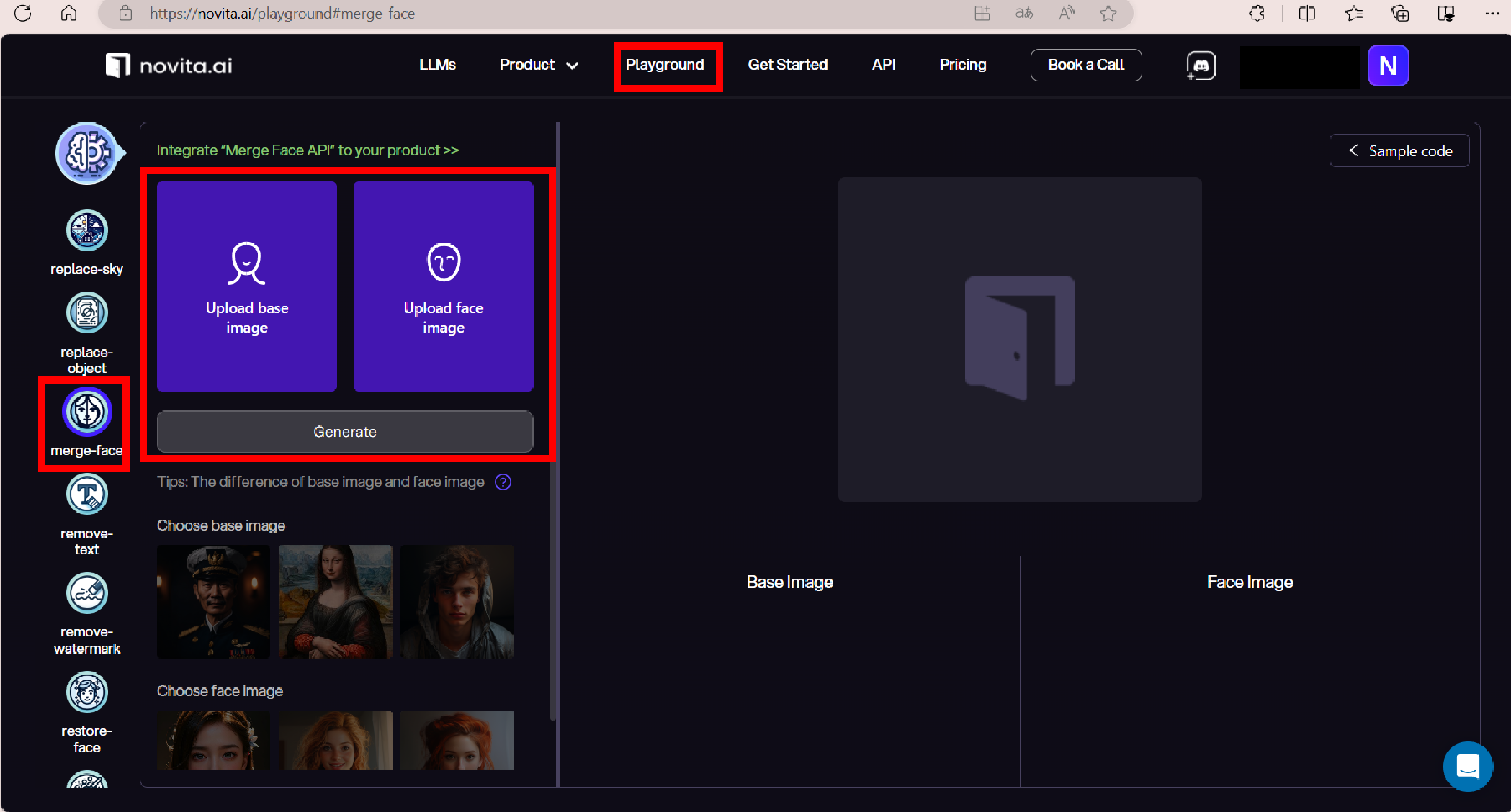Open the replace-sky tool icon

(87, 231)
